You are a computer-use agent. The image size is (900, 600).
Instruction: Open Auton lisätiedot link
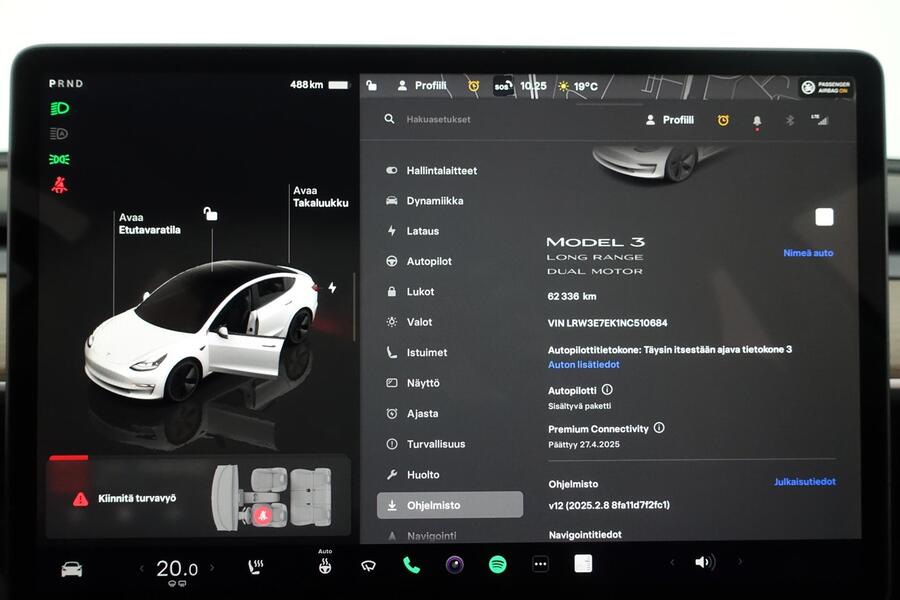tap(583, 365)
